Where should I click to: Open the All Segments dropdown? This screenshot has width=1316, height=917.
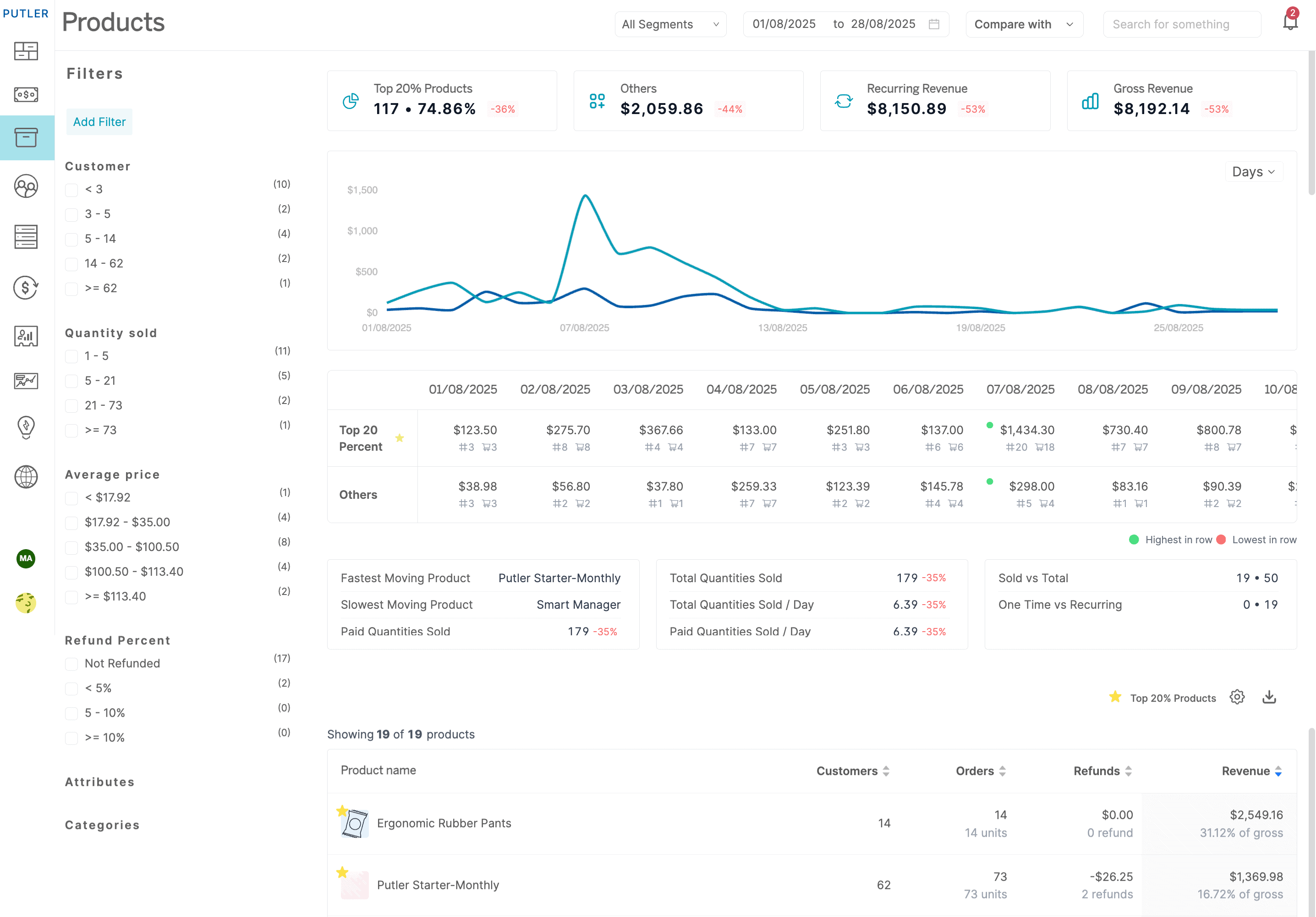point(670,24)
